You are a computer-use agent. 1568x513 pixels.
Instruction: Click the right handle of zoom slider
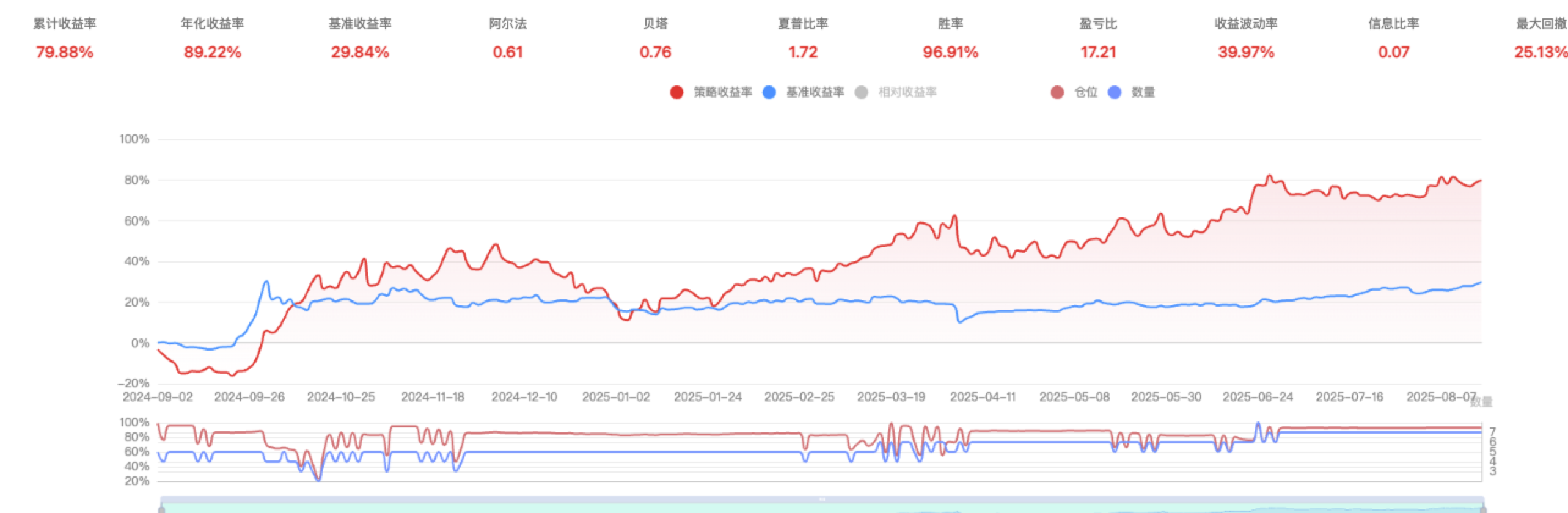point(1482,509)
